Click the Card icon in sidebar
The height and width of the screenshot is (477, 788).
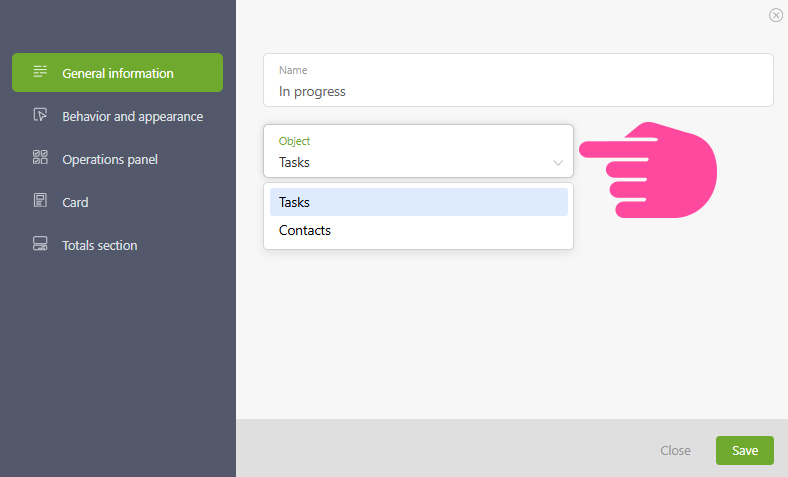coord(40,201)
